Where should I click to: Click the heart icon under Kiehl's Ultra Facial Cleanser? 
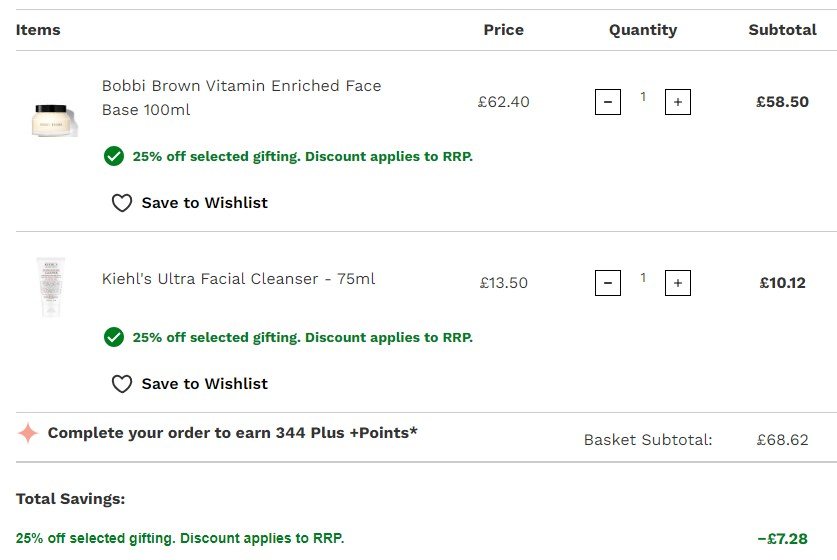(x=121, y=384)
